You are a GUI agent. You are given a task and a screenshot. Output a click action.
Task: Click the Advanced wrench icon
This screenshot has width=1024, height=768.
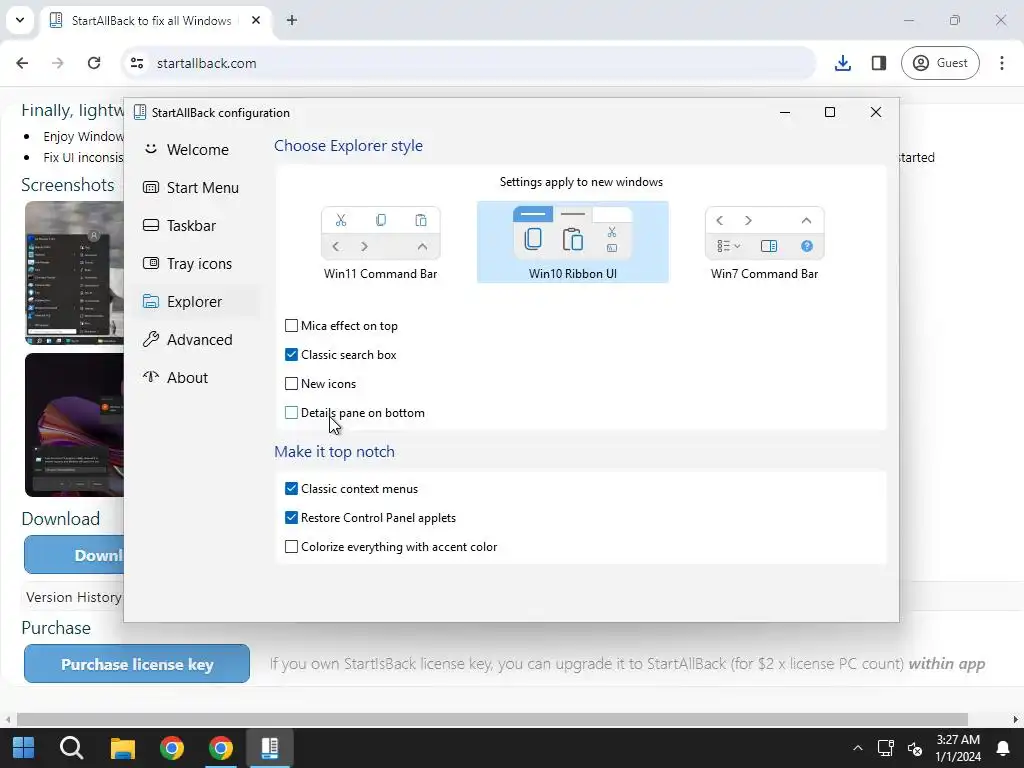click(x=151, y=339)
